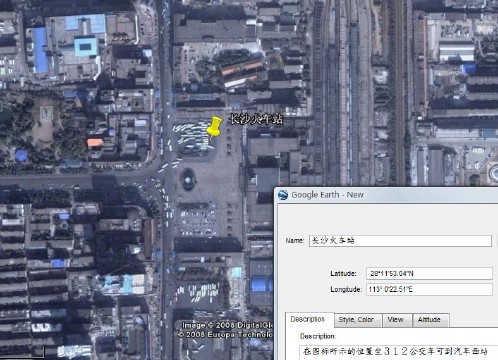Screen dimensions: 498x360
Task: Edit the Longitude field value
Action: (x=429, y=289)
